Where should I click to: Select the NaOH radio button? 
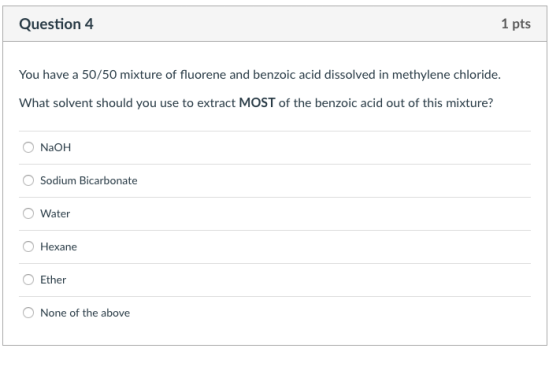coord(28,147)
